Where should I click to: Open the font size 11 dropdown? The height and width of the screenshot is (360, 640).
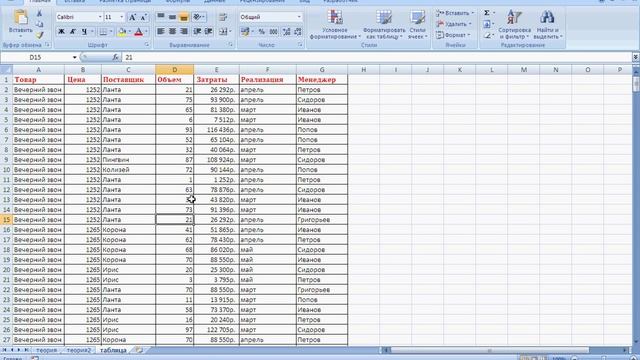pyautogui.click(x=121, y=17)
